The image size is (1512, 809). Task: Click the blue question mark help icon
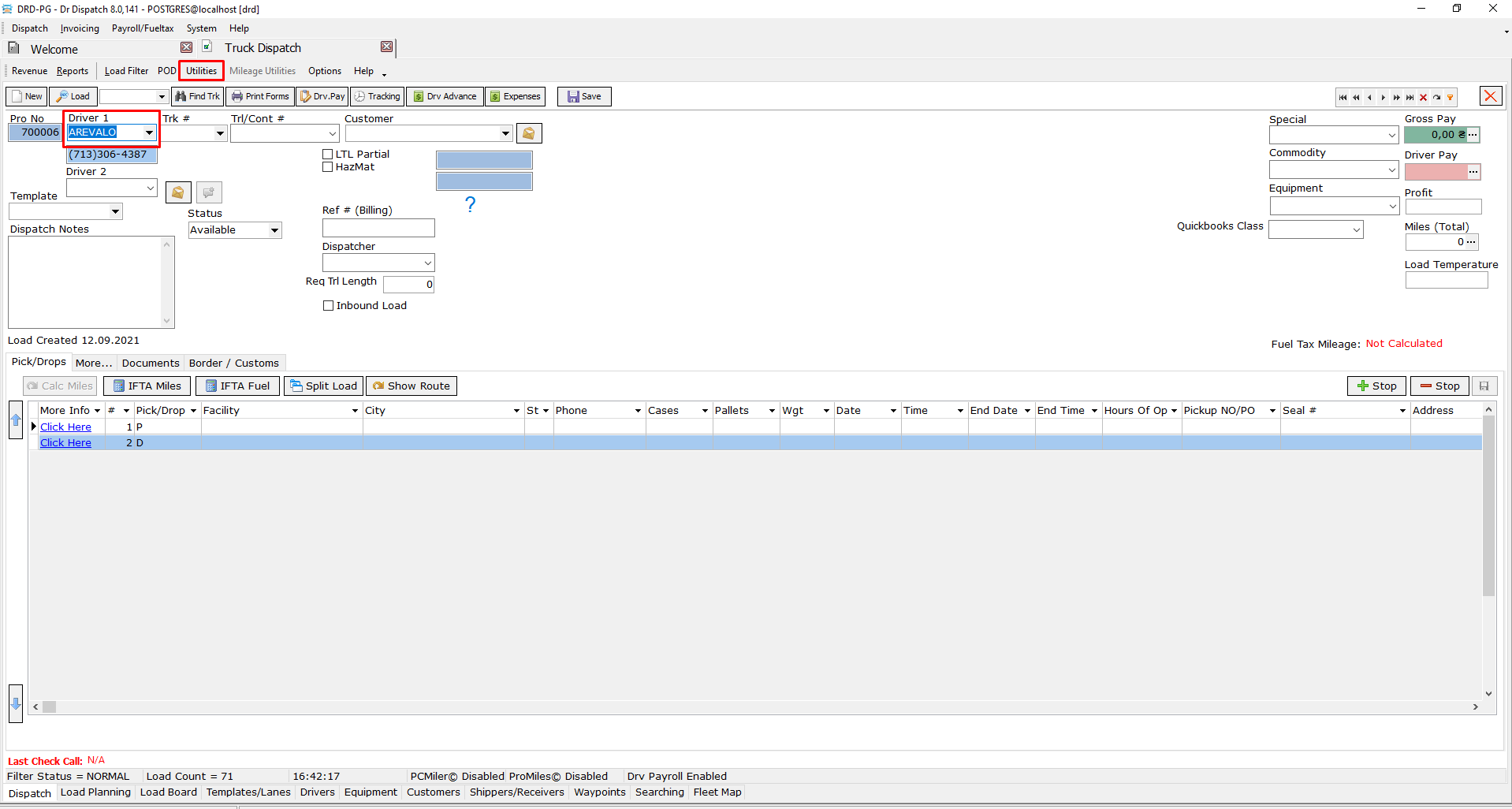tap(471, 205)
